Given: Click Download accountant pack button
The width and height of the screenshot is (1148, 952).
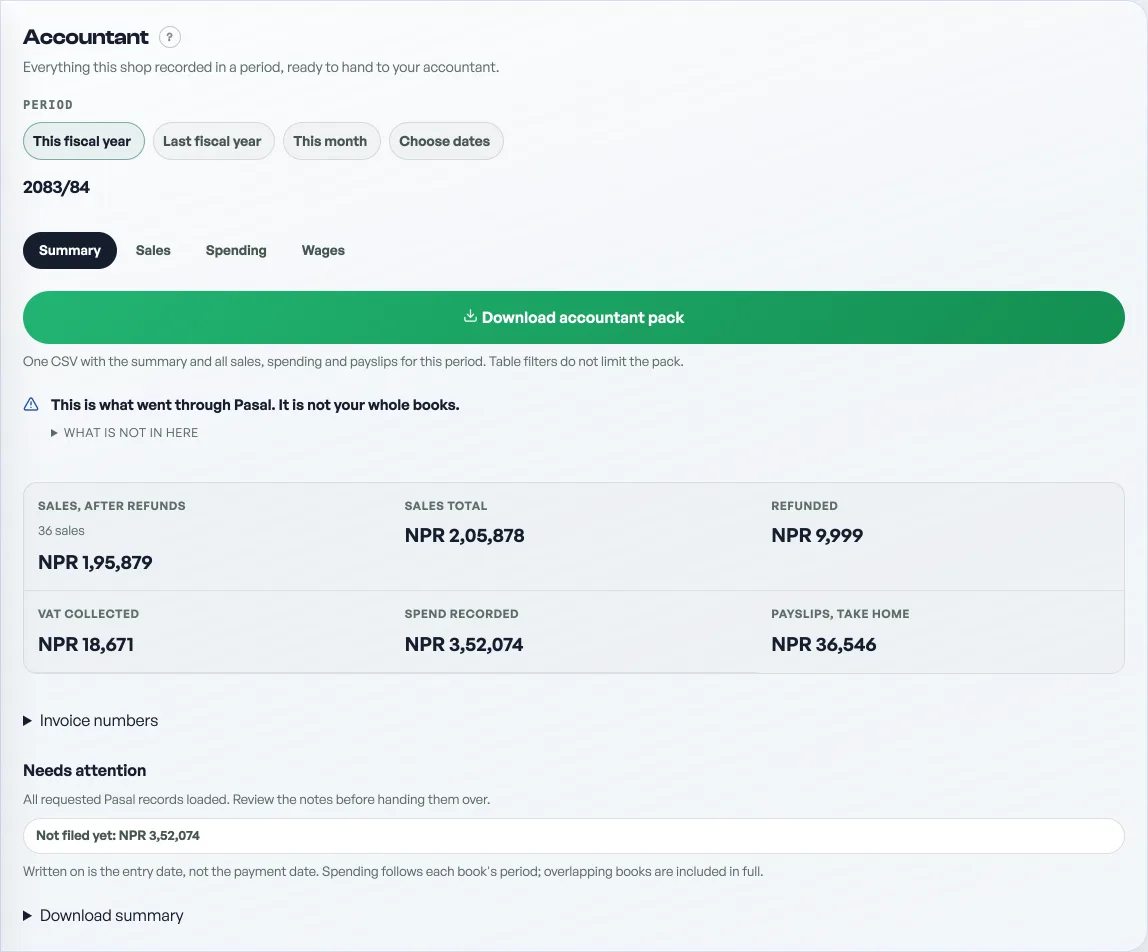Looking at the screenshot, I should (x=573, y=317).
